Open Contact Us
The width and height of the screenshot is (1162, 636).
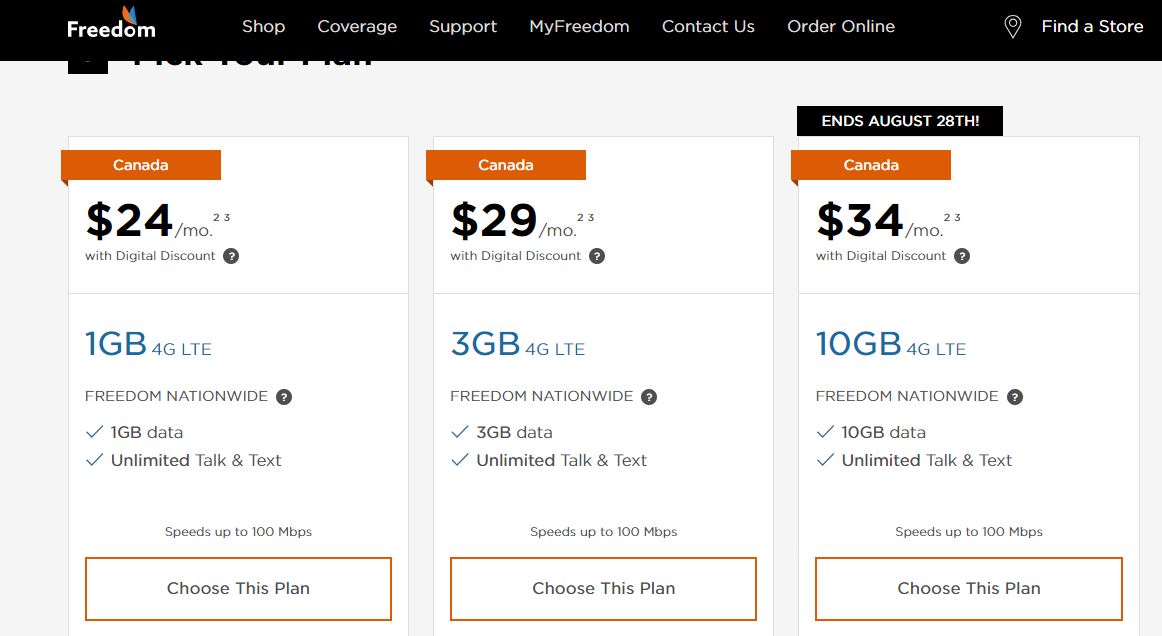pos(708,26)
